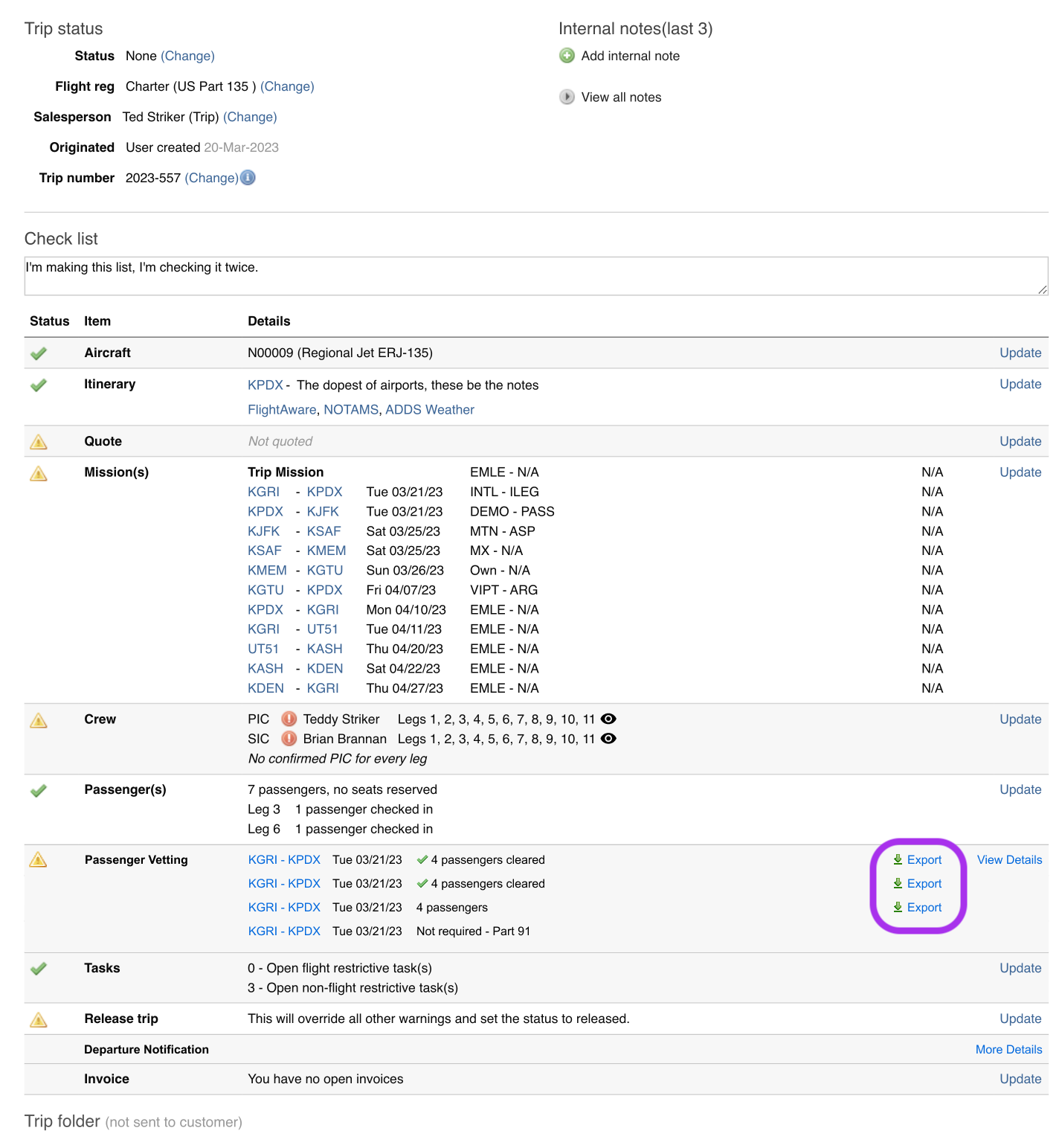Viewport: 1062px width, 1148px height.
Task: Click UT51 destination in KGRI - UT51 leg
Action: click(x=323, y=629)
